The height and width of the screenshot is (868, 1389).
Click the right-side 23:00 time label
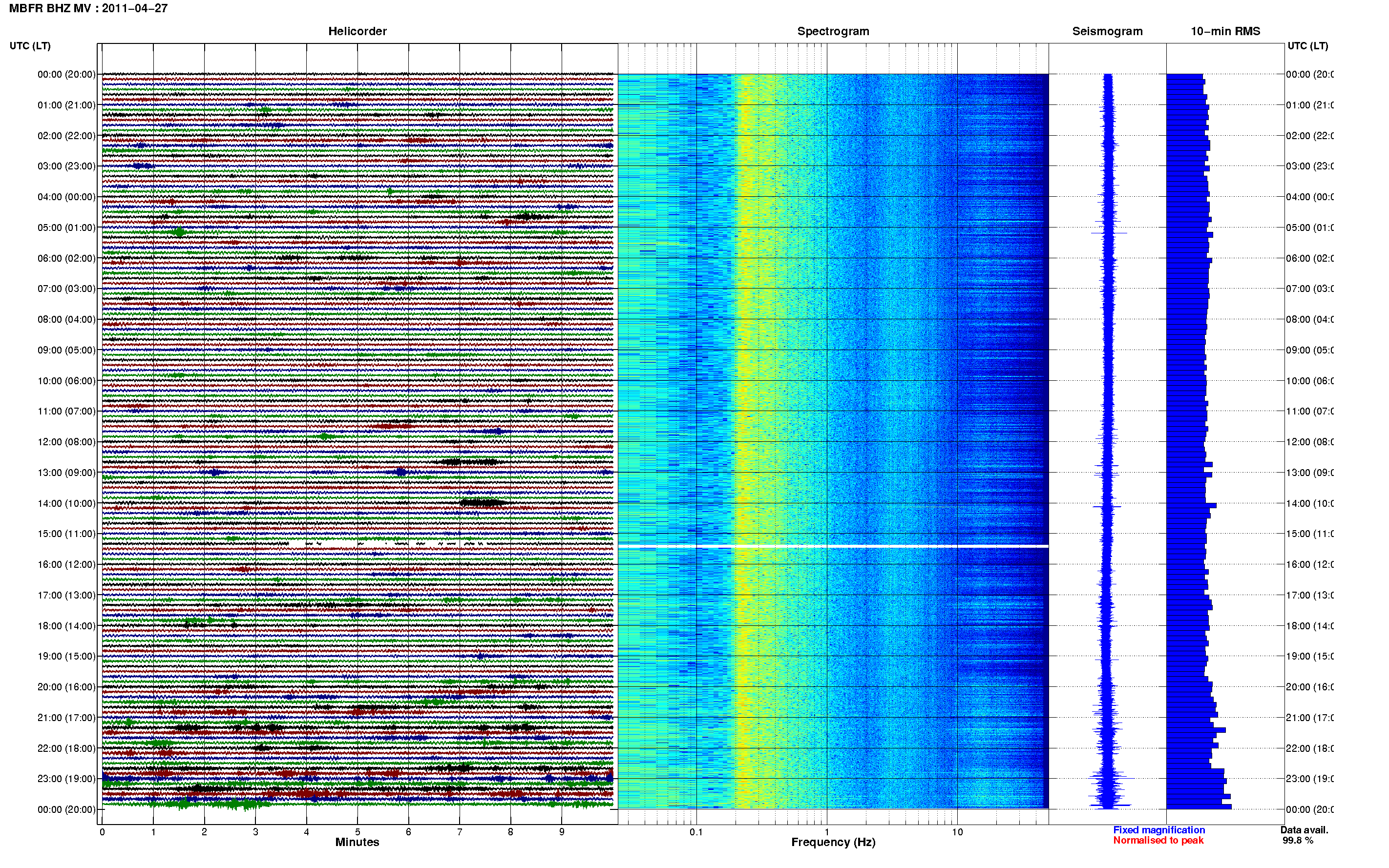[x=1310, y=779]
